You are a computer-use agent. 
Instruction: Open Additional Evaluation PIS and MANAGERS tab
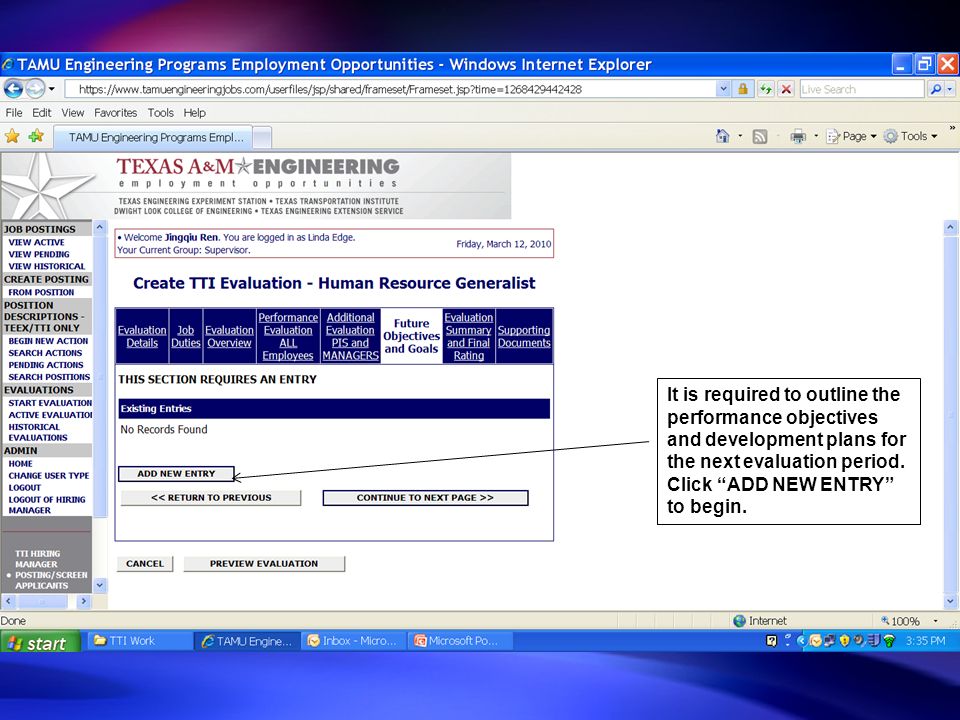350,336
